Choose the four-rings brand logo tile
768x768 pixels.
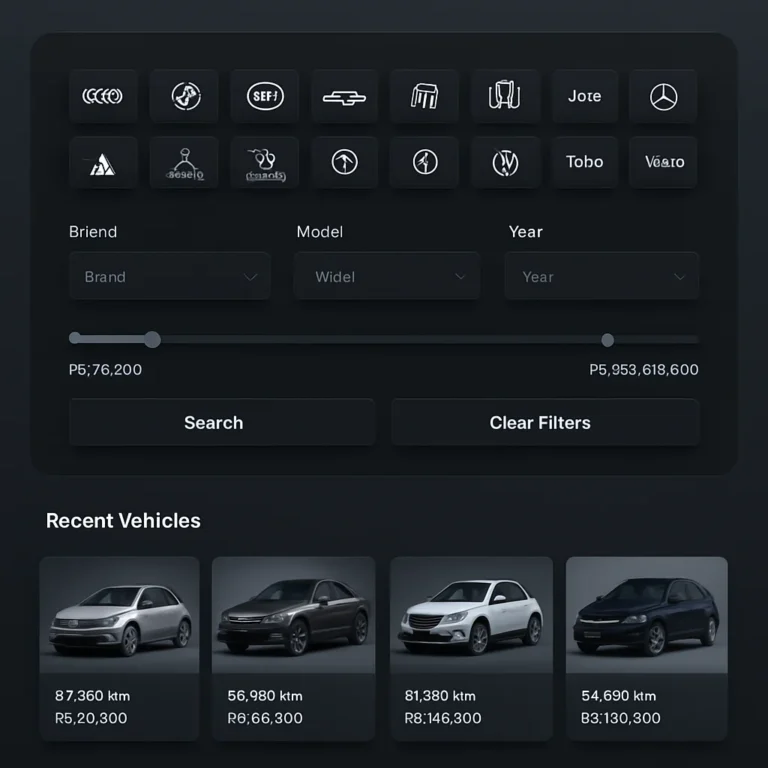pyautogui.click(x=103, y=96)
